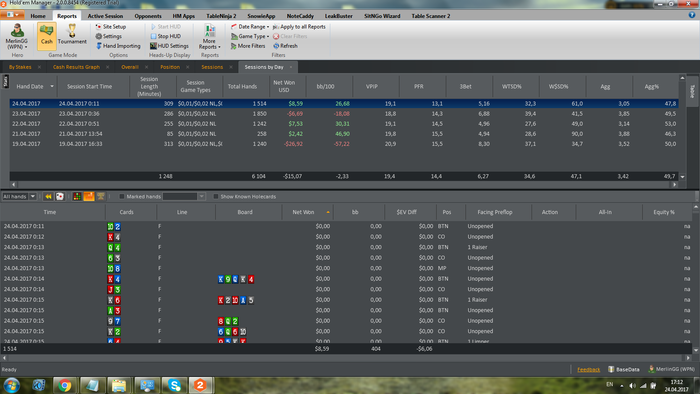Switch to the Opponents ribbon tab
This screenshot has height=394, width=700.
[148, 16]
